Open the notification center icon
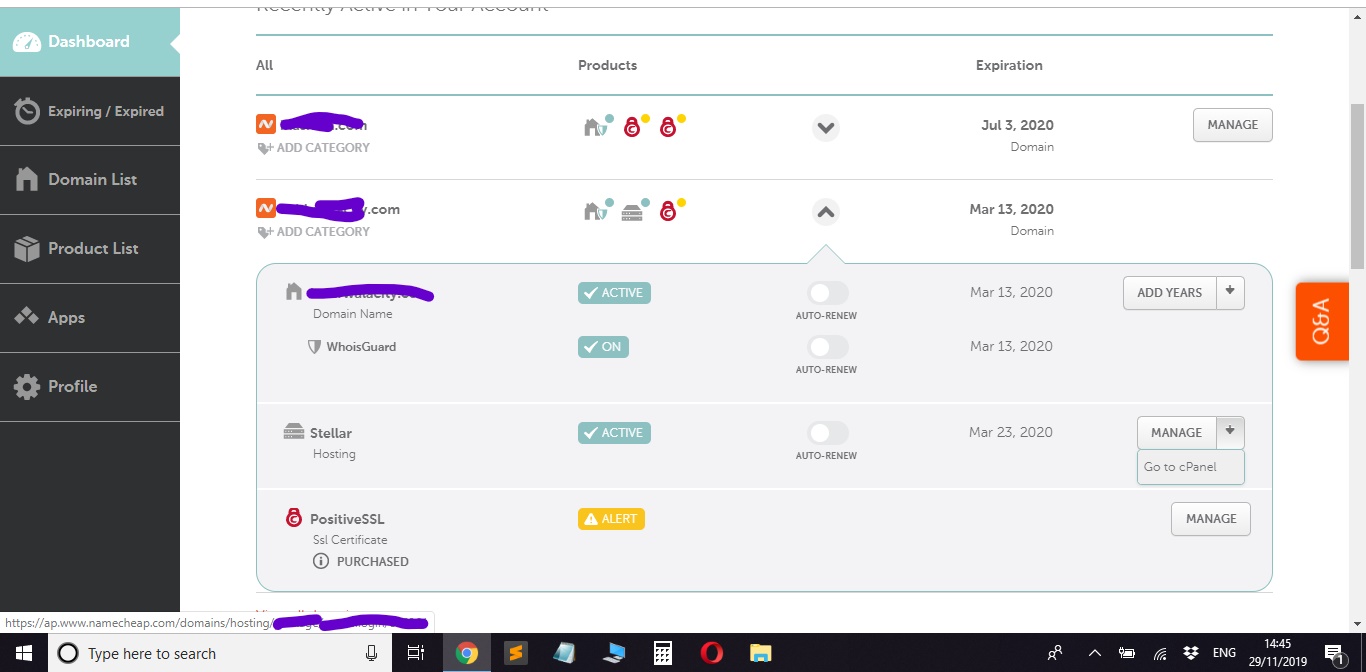The width and height of the screenshot is (1366, 672). point(1334,653)
